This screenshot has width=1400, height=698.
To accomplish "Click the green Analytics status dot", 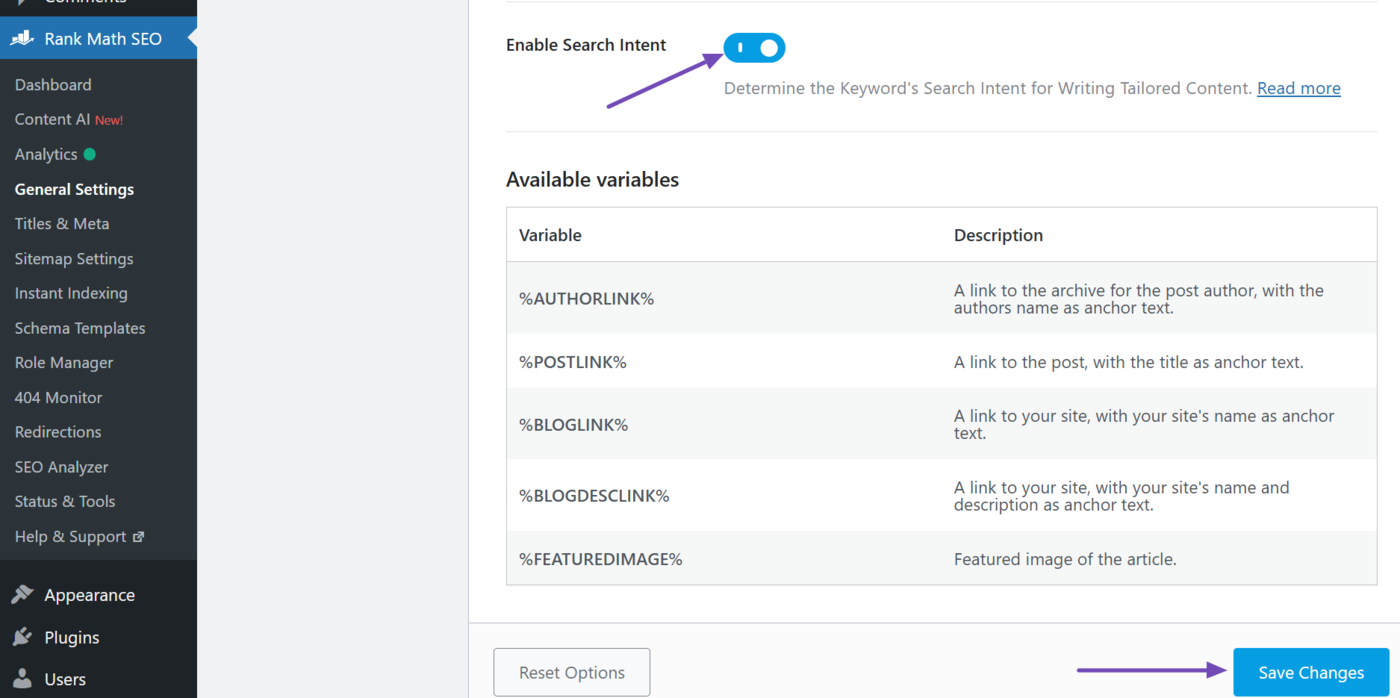I will coord(90,154).
